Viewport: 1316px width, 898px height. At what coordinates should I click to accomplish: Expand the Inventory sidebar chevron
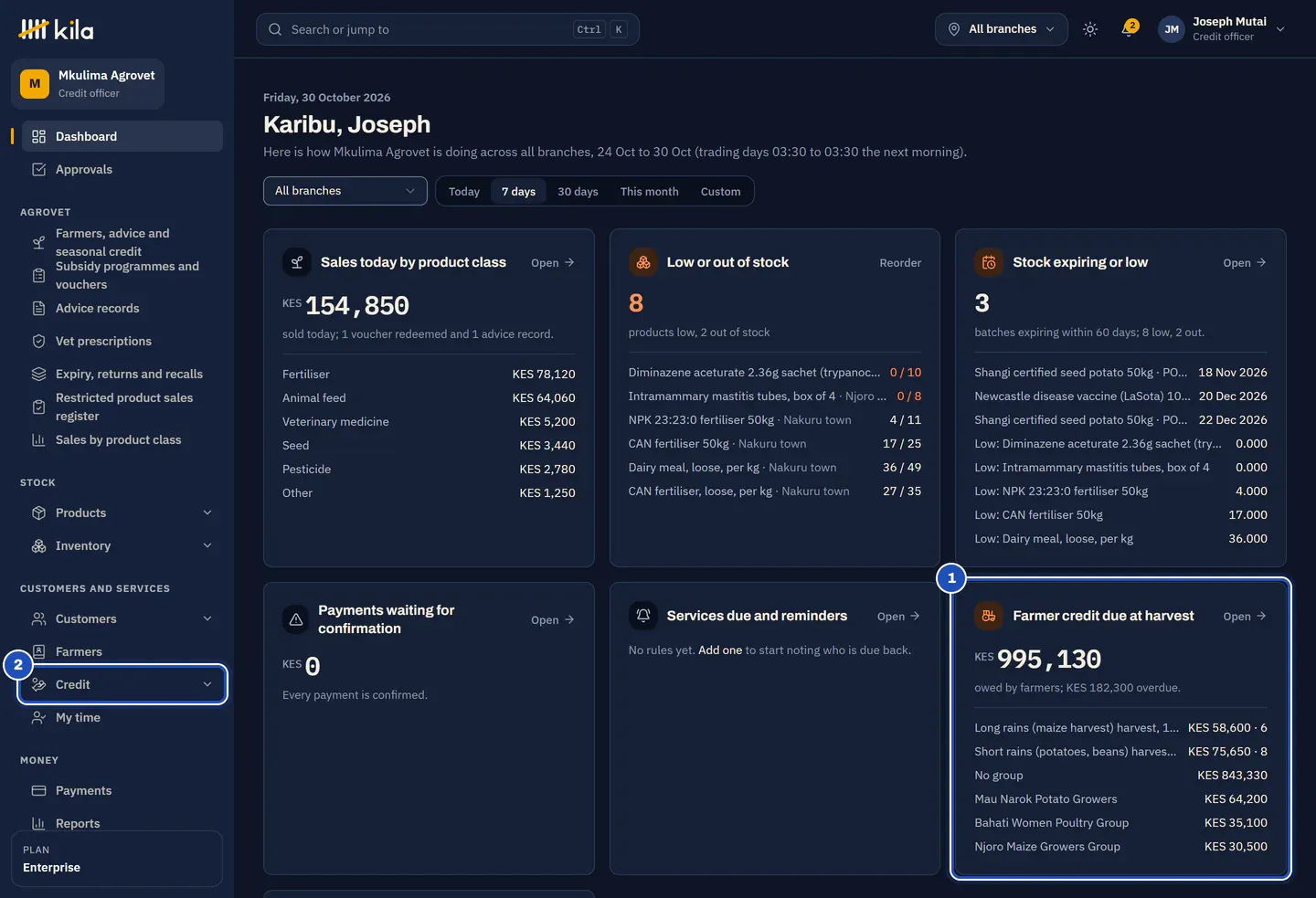pyautogui.click(x=207, y=545)
